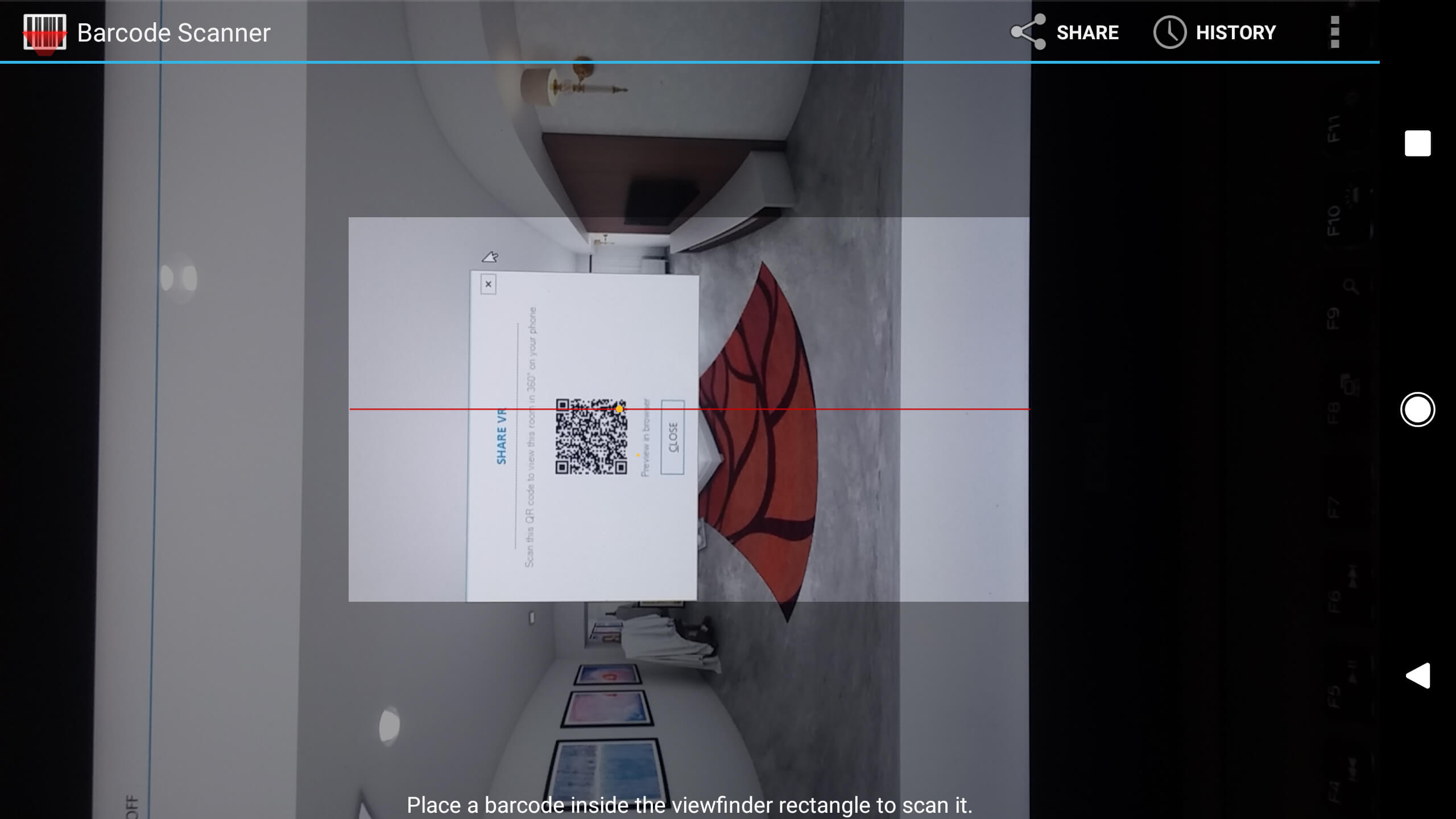Tap the History clock icon

point(1169,32)
